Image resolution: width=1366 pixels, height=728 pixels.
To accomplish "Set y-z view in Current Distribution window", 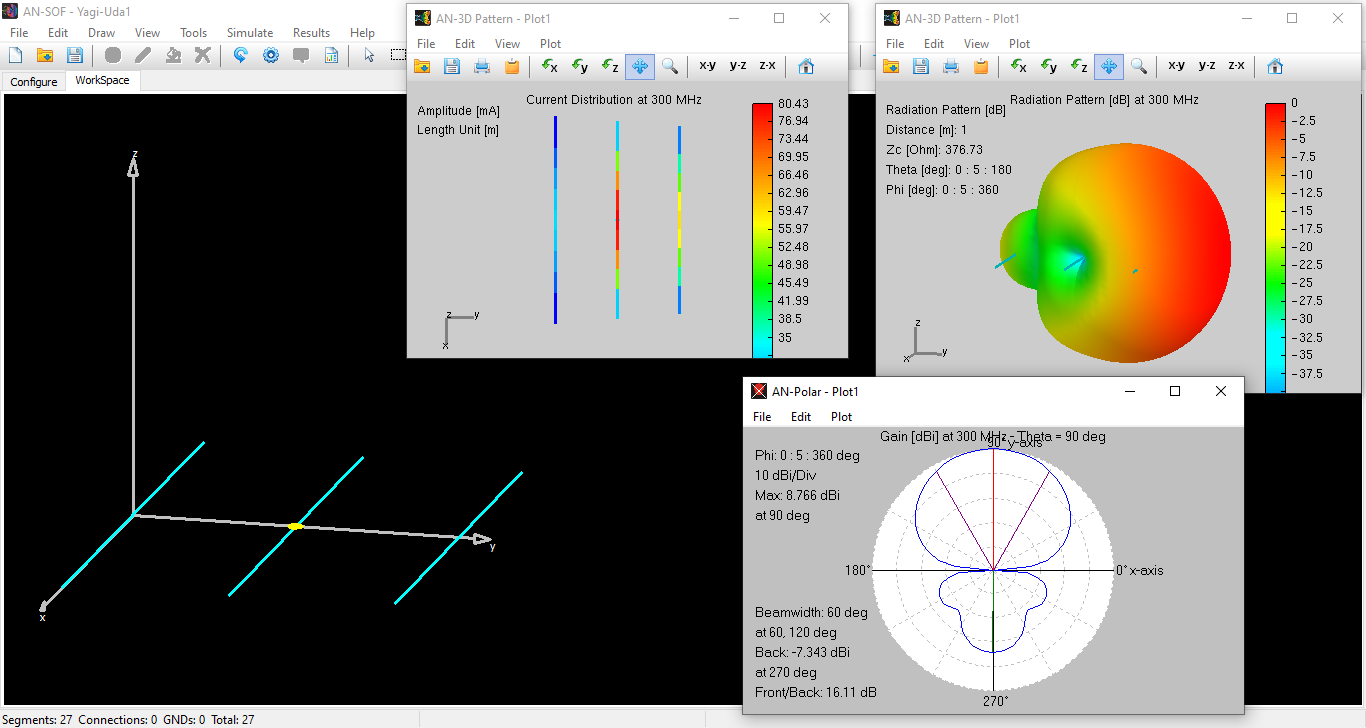I will pyautogui.click(x=738, y=66).
